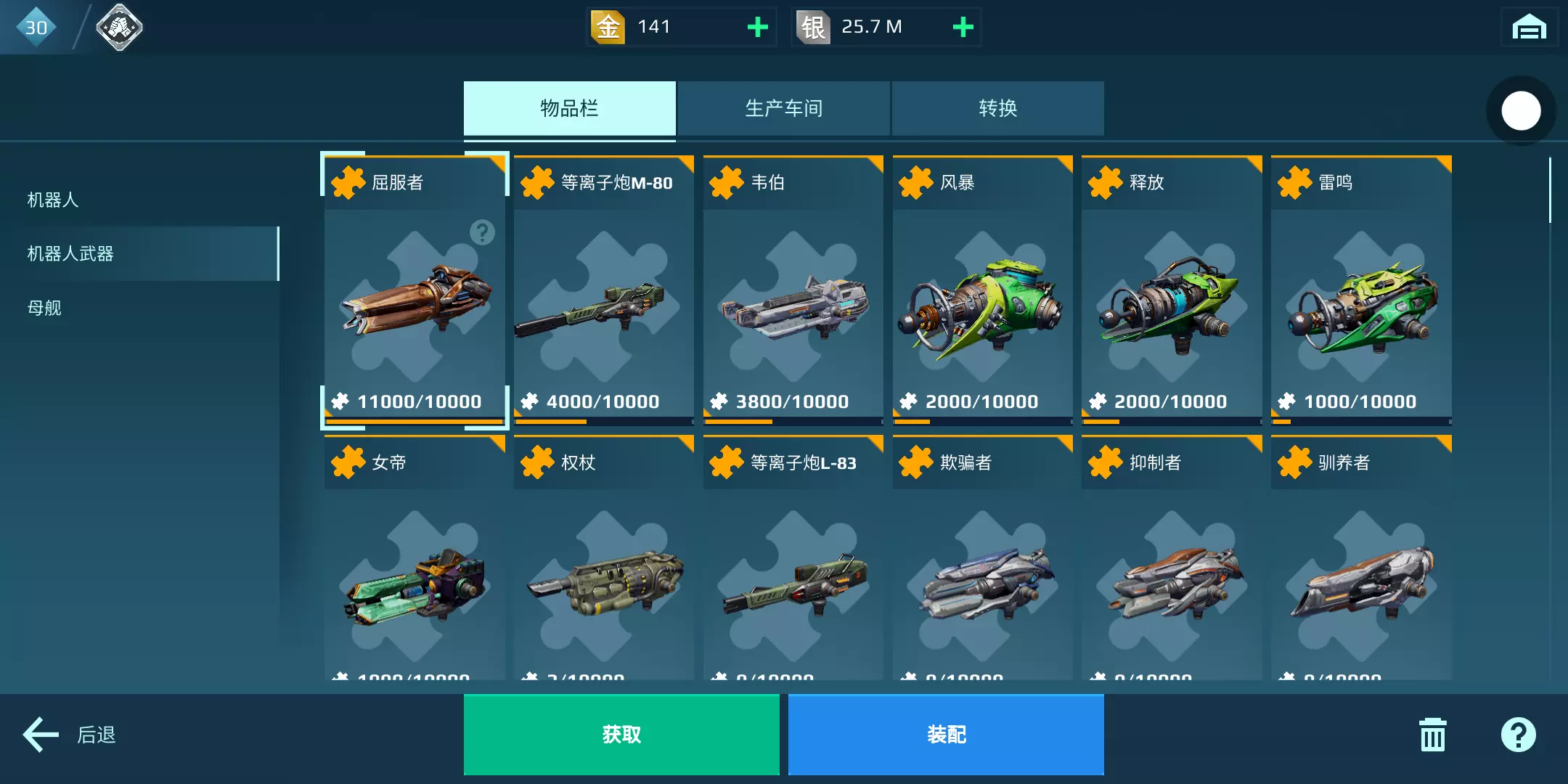This screenshot has width=1568, height=784.
Task: Select the 风暴 weapon card
Action: [982, 290]
